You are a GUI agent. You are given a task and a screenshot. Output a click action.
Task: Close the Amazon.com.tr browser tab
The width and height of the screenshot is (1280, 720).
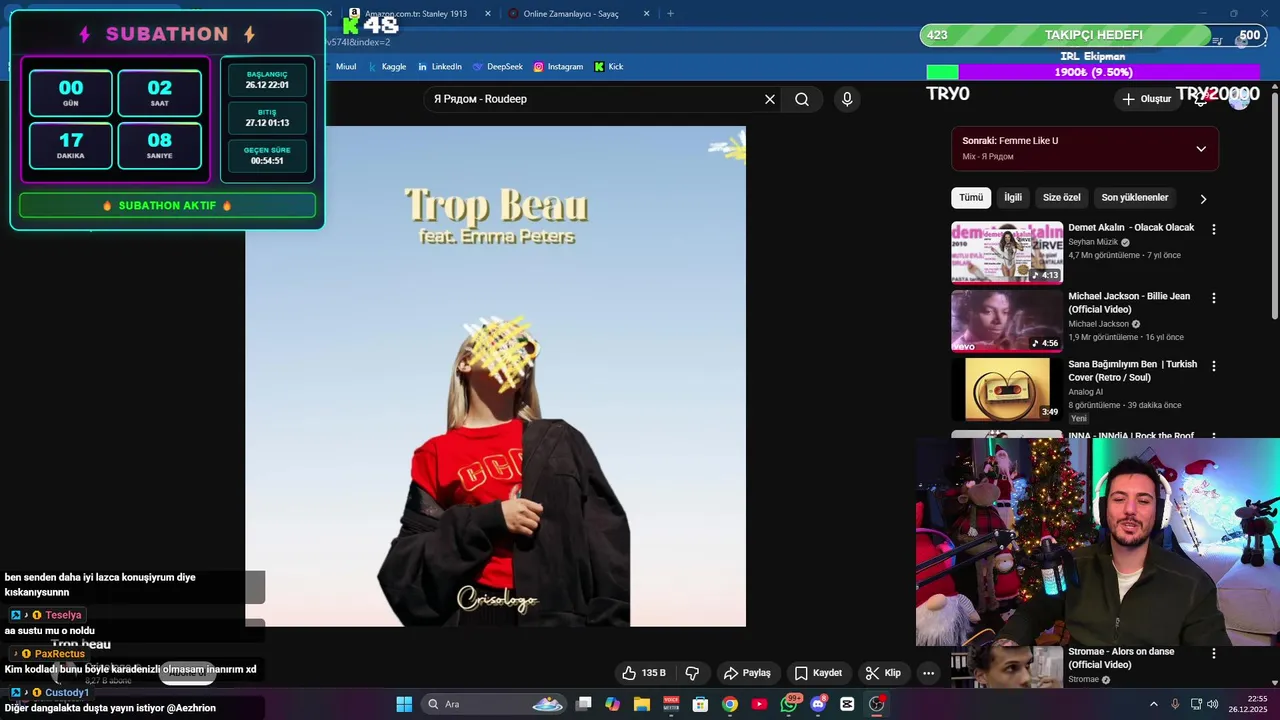click(488, 14)
